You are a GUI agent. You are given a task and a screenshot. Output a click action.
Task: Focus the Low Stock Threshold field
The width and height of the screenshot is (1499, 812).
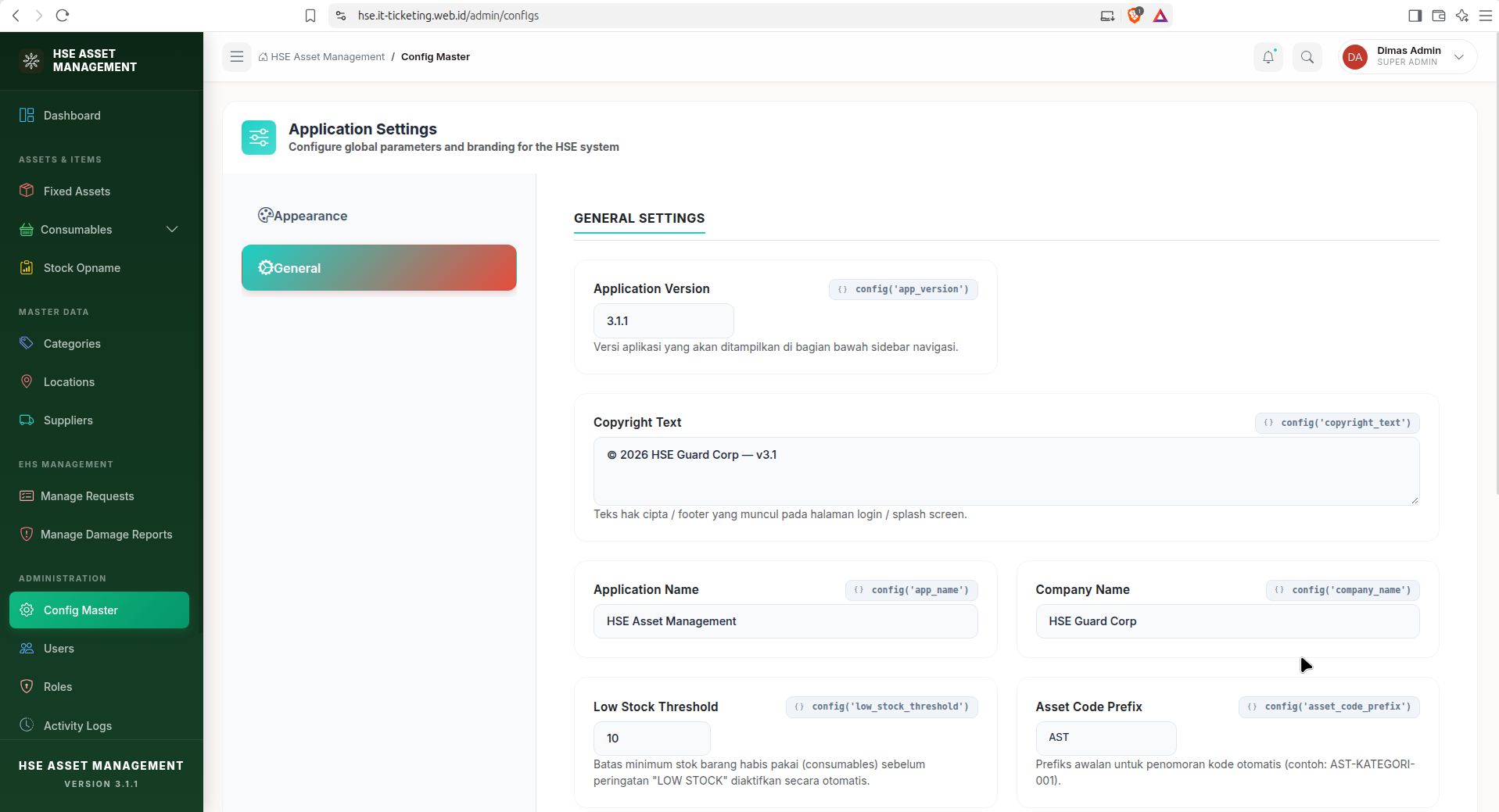[x=652, y=739]
